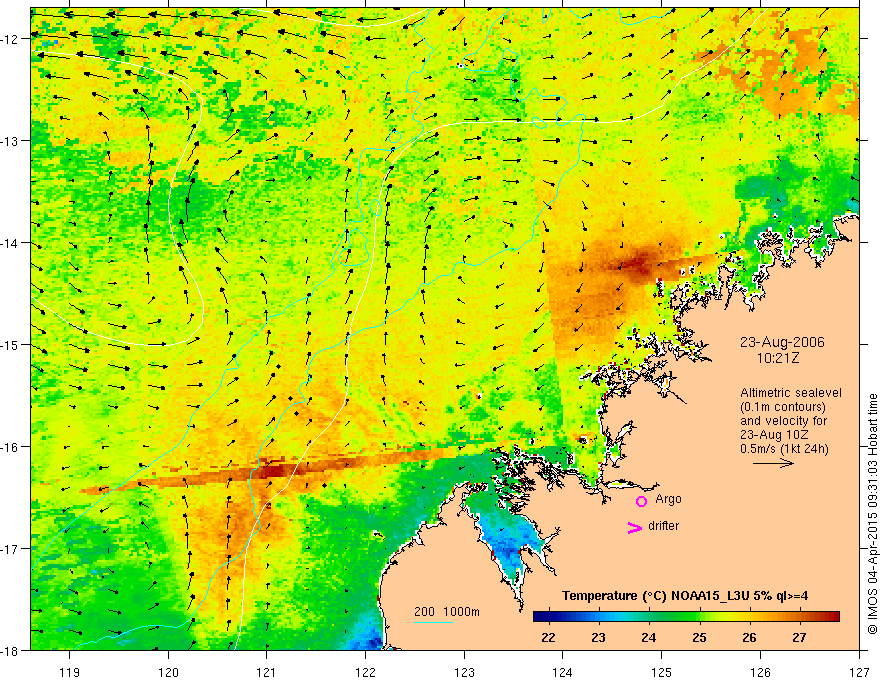The height and width of the screenshot is (680, 880).
Task: Click the temperature color bar at 27
Action: 799,617
